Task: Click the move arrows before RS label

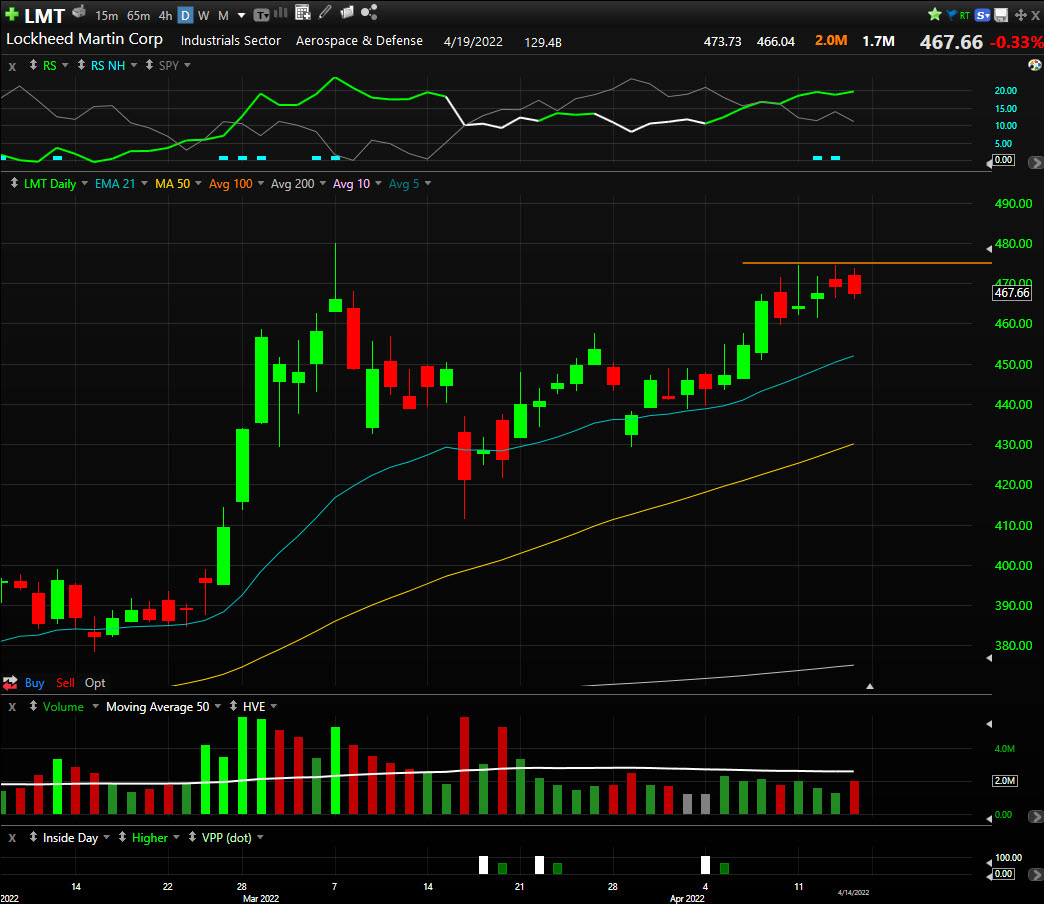Action: [33, 65]
